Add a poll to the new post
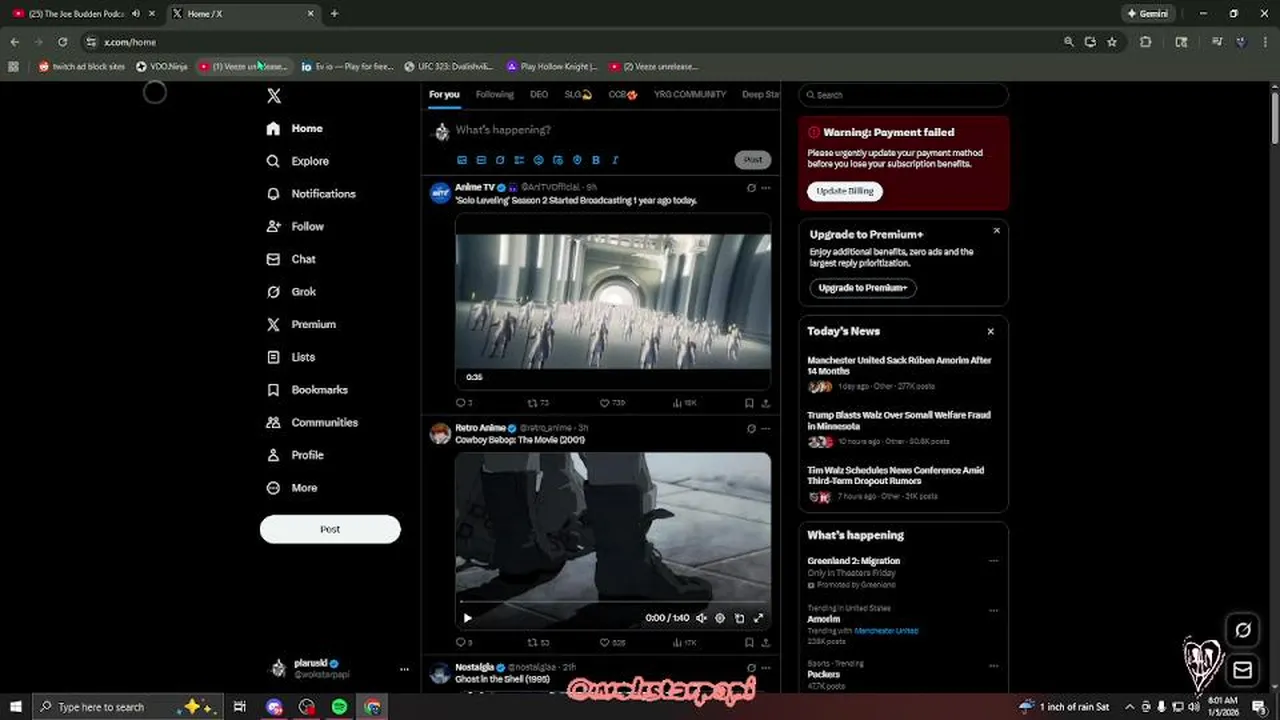Image resolution: width=1280 pixels, height=720 pixels. [519, 160]
